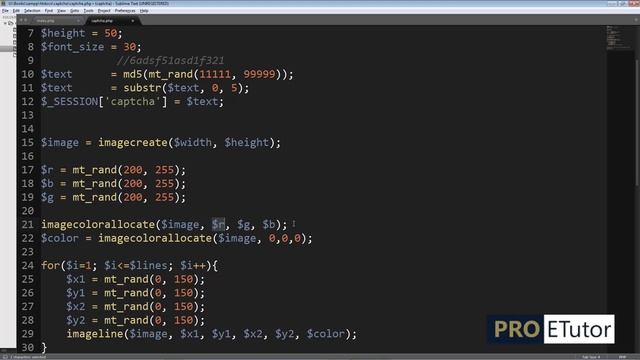Viewport: 640px width, 360px height.
Task: Click the number 11111 on line 10
Action: [x=215, y=74]
